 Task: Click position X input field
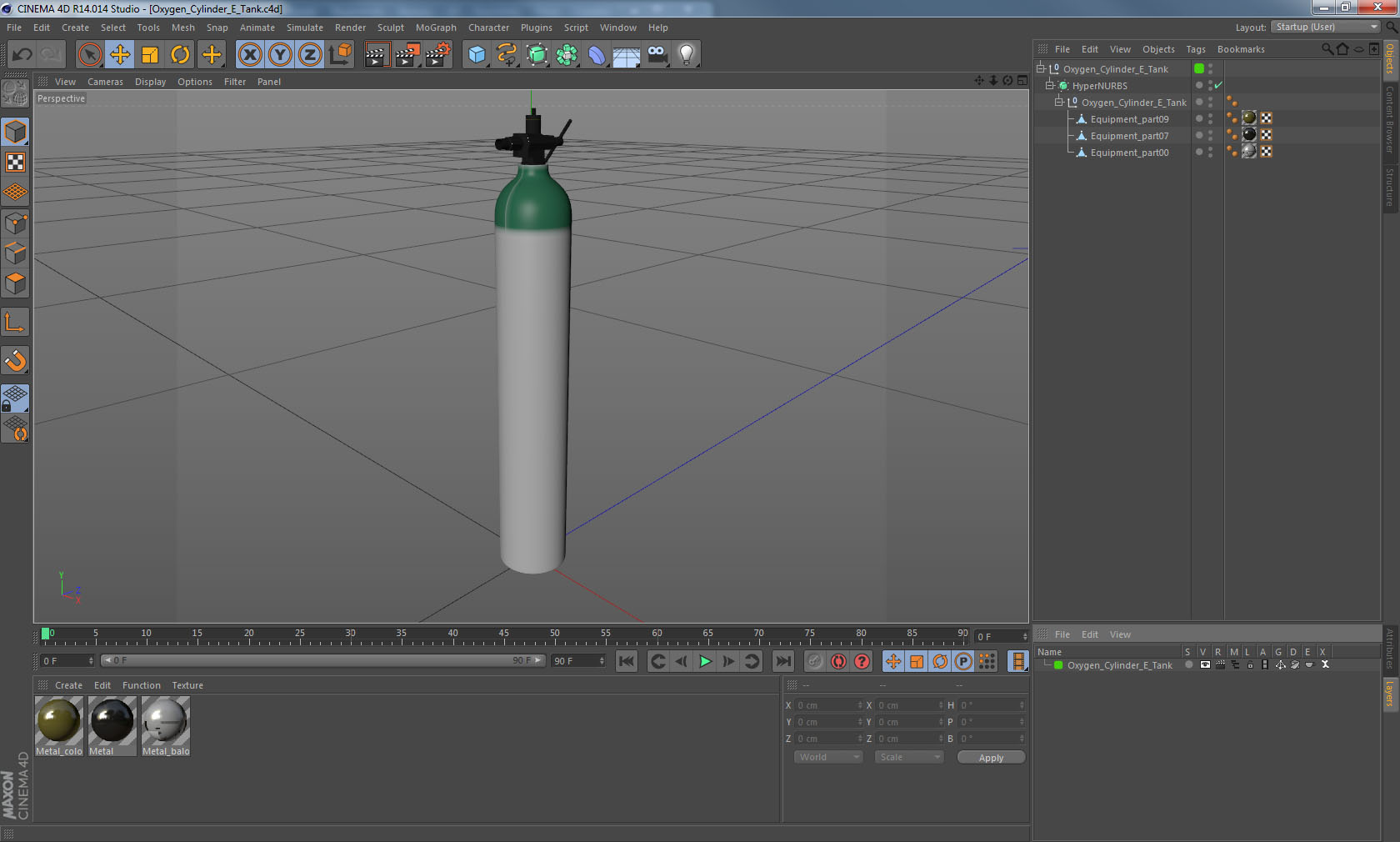tap(829, 705)
